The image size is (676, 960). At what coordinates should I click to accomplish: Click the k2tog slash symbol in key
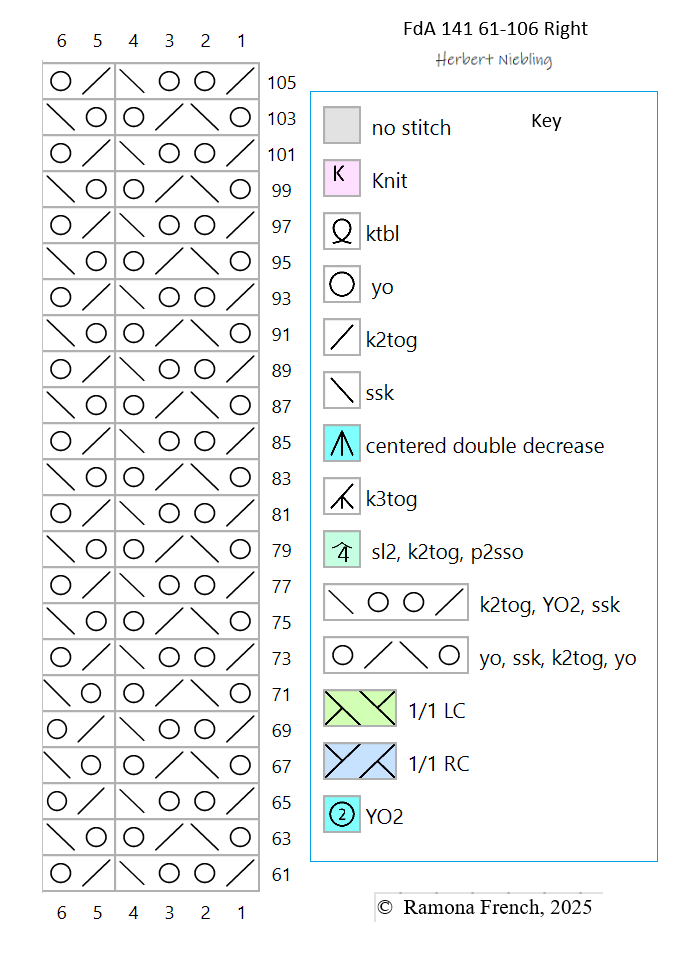click(x=341, y=338)
